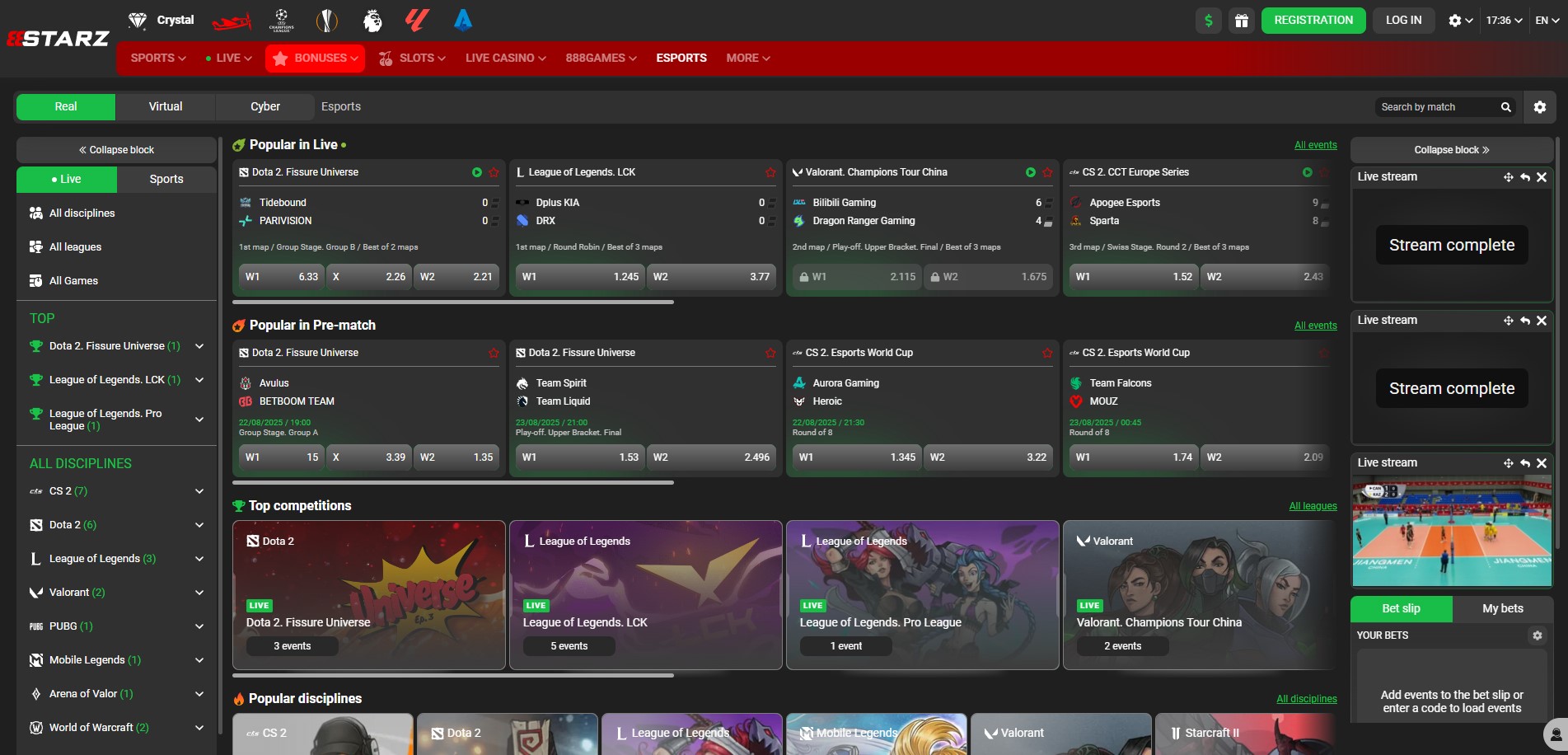
Task: Expand the CS 2 discipline list
Action: (x=199, y=491)
